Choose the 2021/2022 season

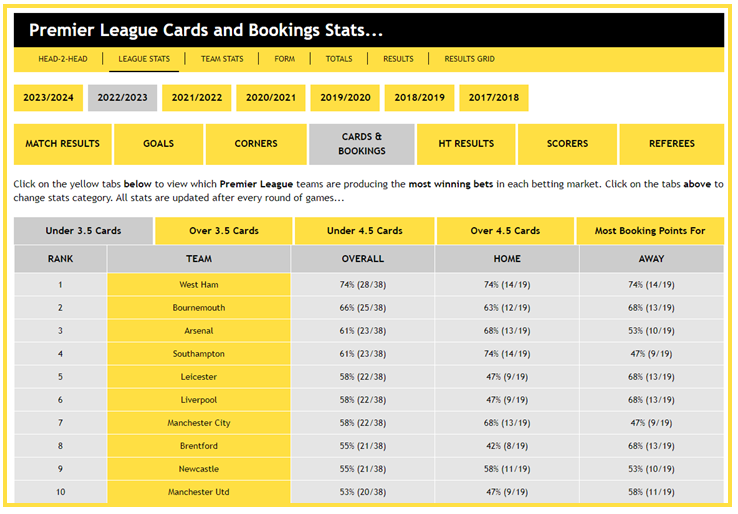click(197, 97)
